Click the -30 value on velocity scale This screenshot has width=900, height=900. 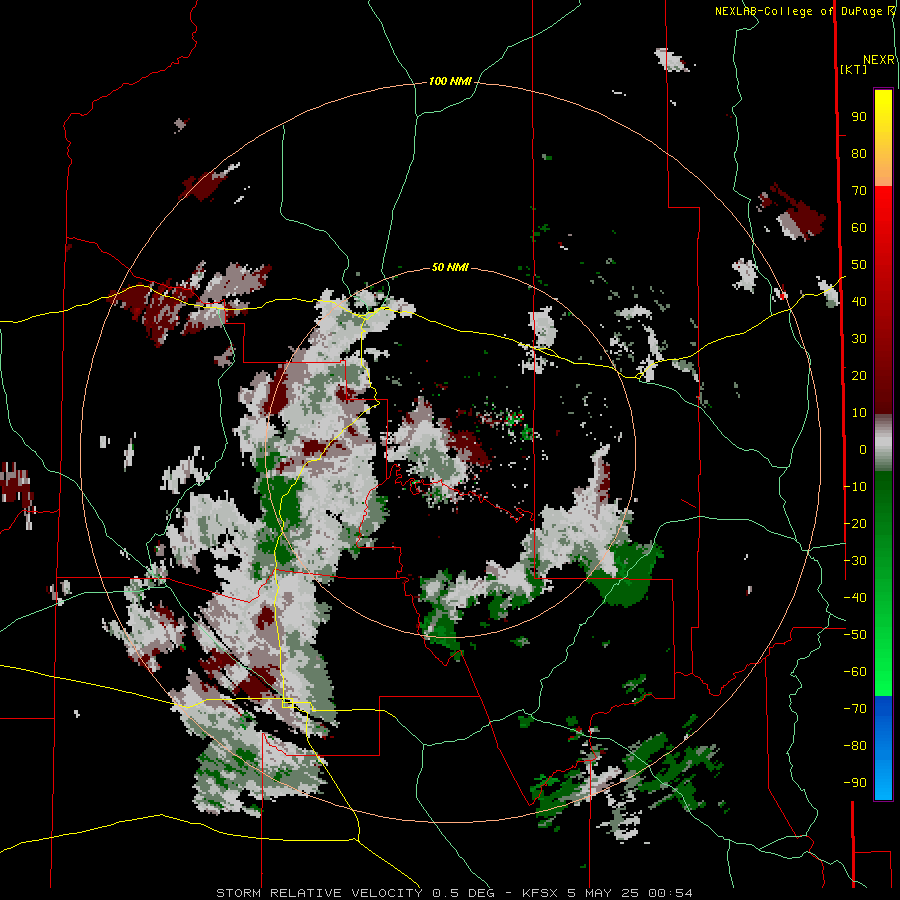click(855, 561)
